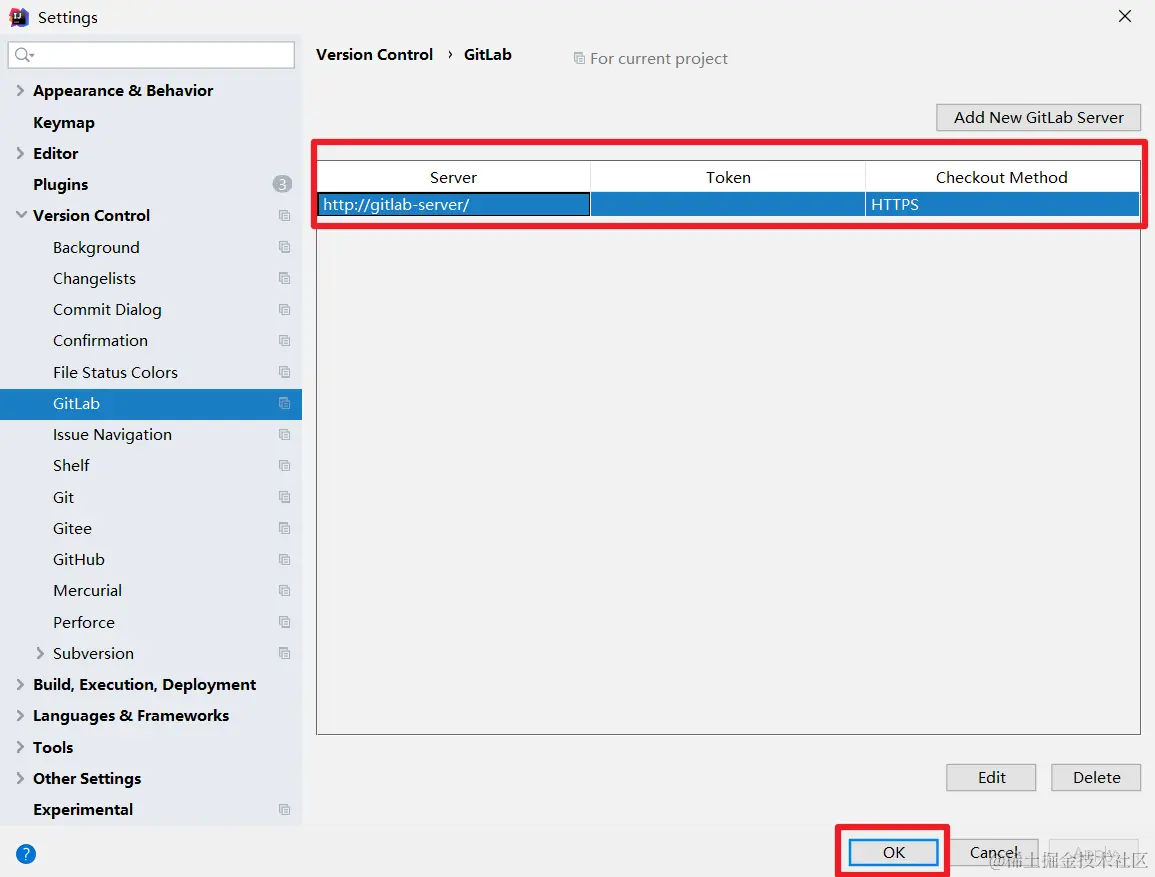Click the project-level icon beside Changelists

tap(284, 278)
